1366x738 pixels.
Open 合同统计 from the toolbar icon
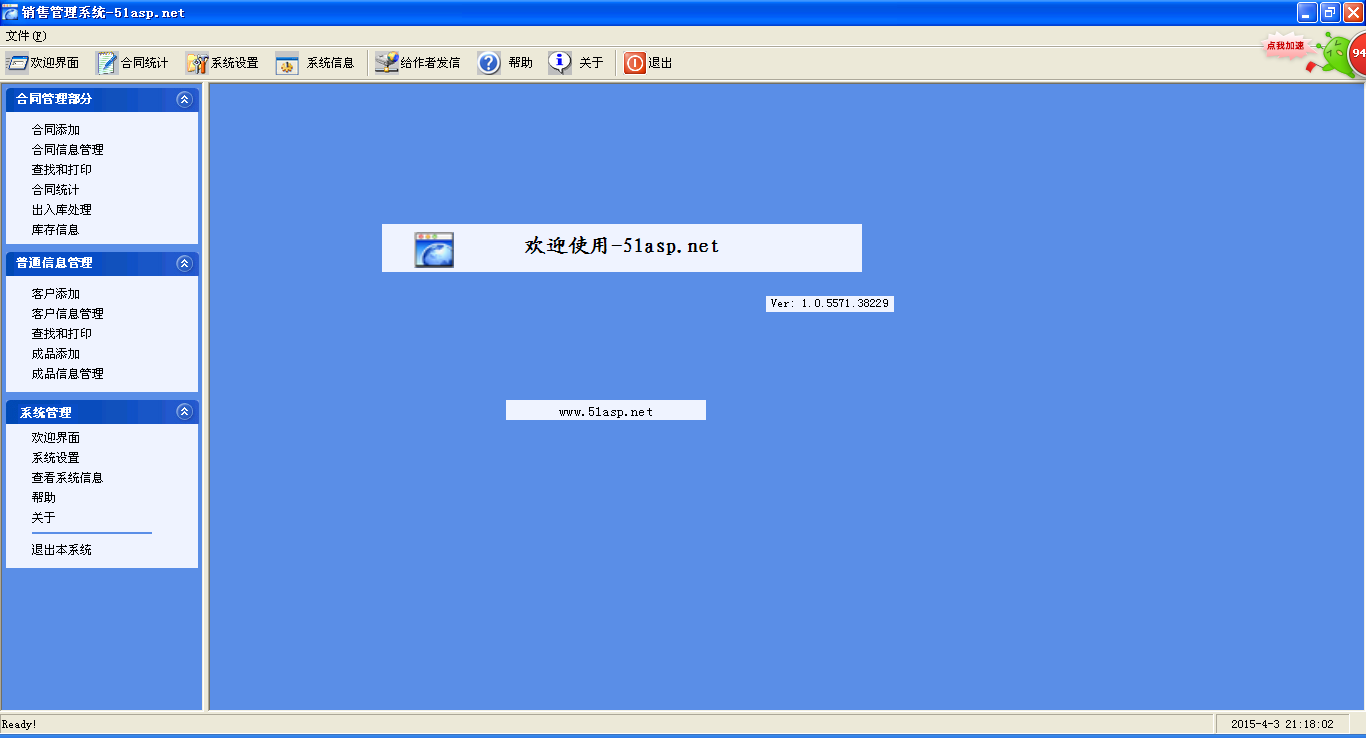coord(107,63)
